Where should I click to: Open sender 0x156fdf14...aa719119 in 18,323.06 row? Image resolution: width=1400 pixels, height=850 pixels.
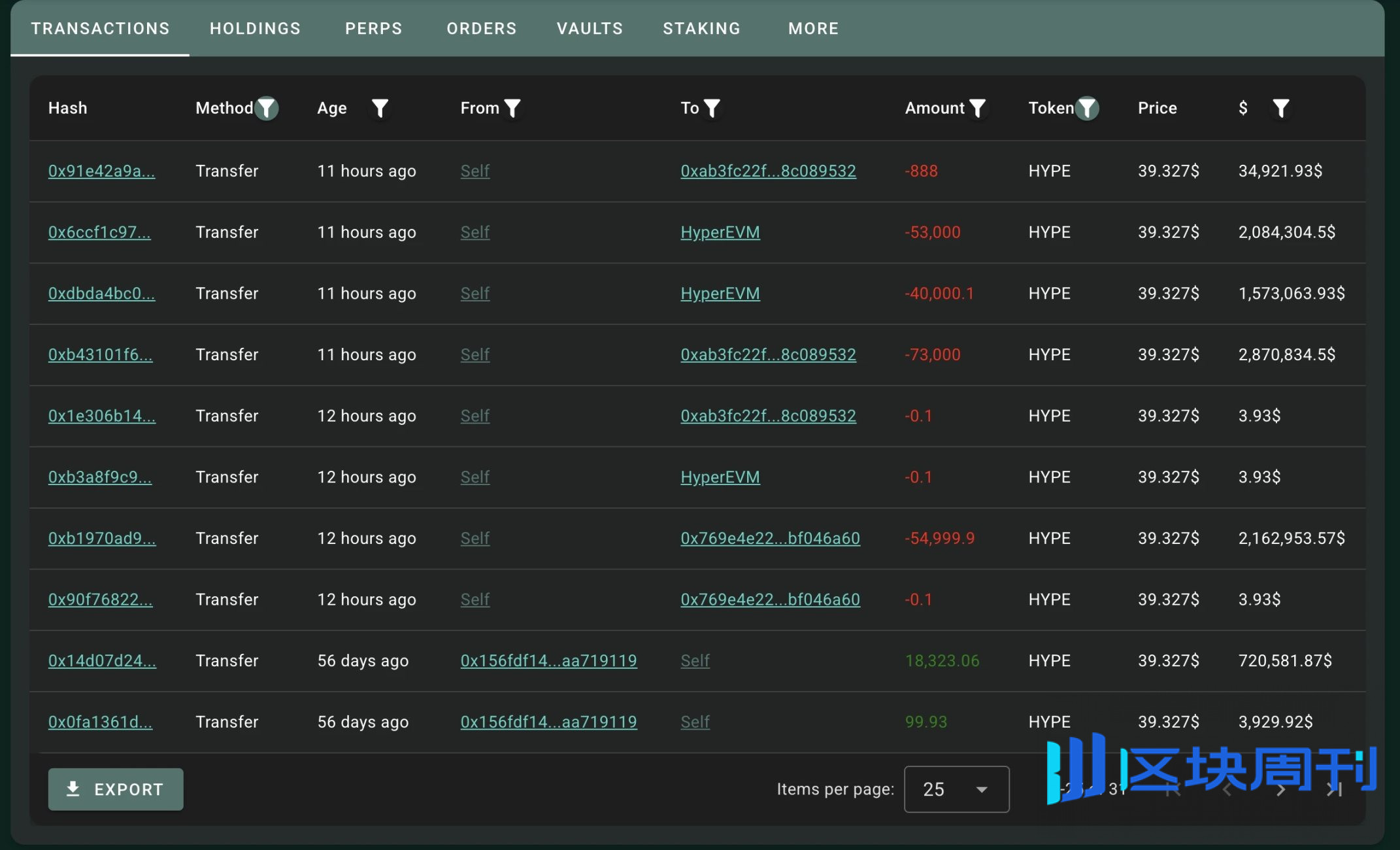click(x=548, y=661)
